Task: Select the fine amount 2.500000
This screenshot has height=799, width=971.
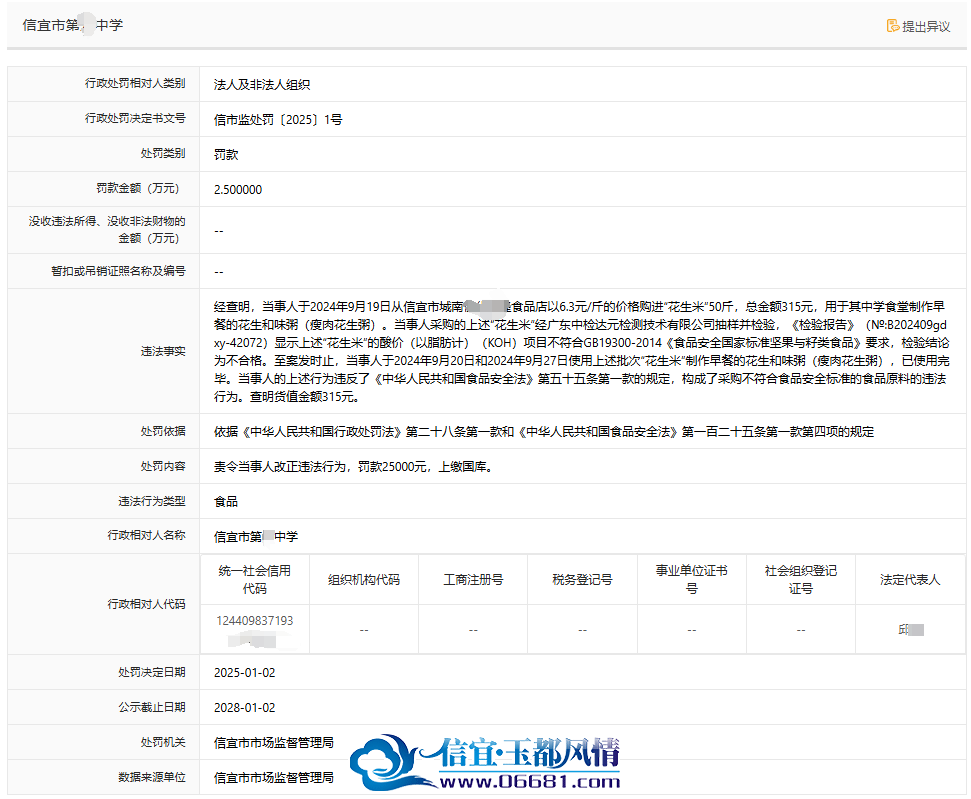Action: [x=238, y=190]
